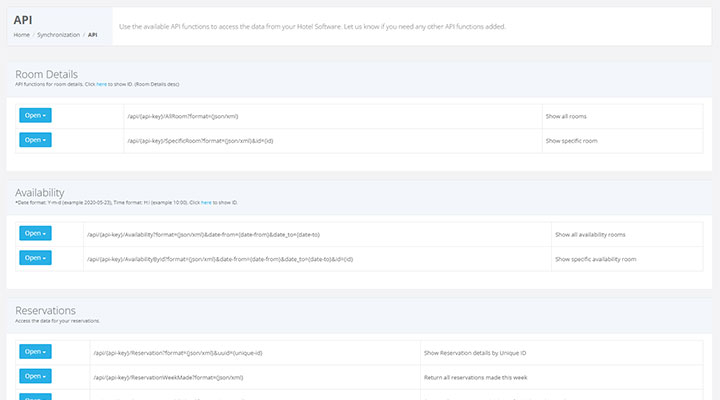
Task: Click 'here' link in Availability description
Action: [x=206, y=203]
